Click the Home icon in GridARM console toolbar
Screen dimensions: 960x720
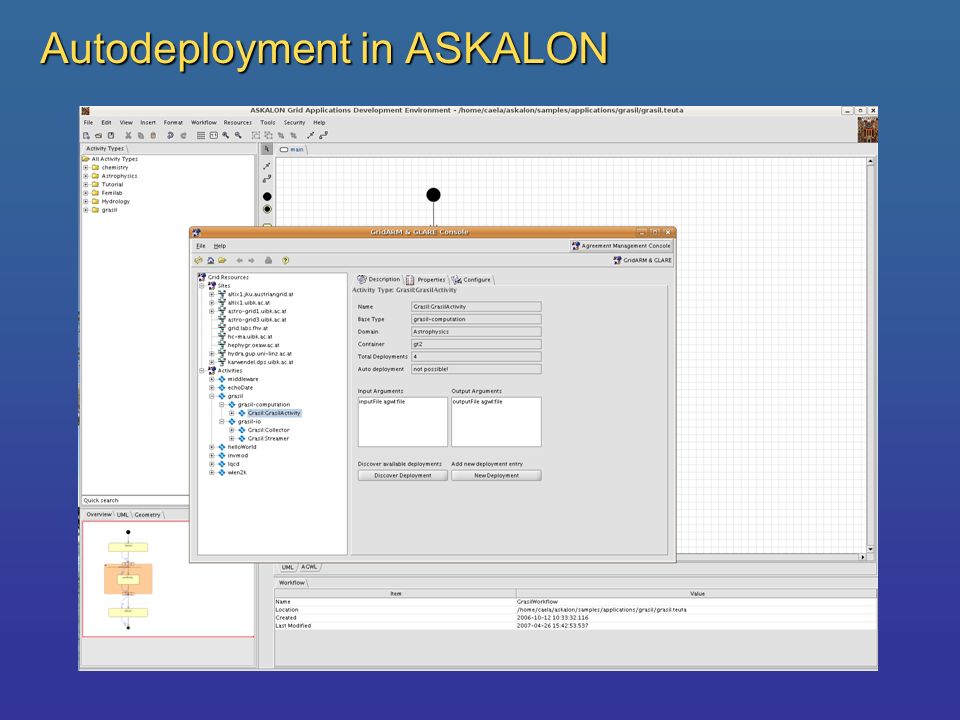(211, 260)
